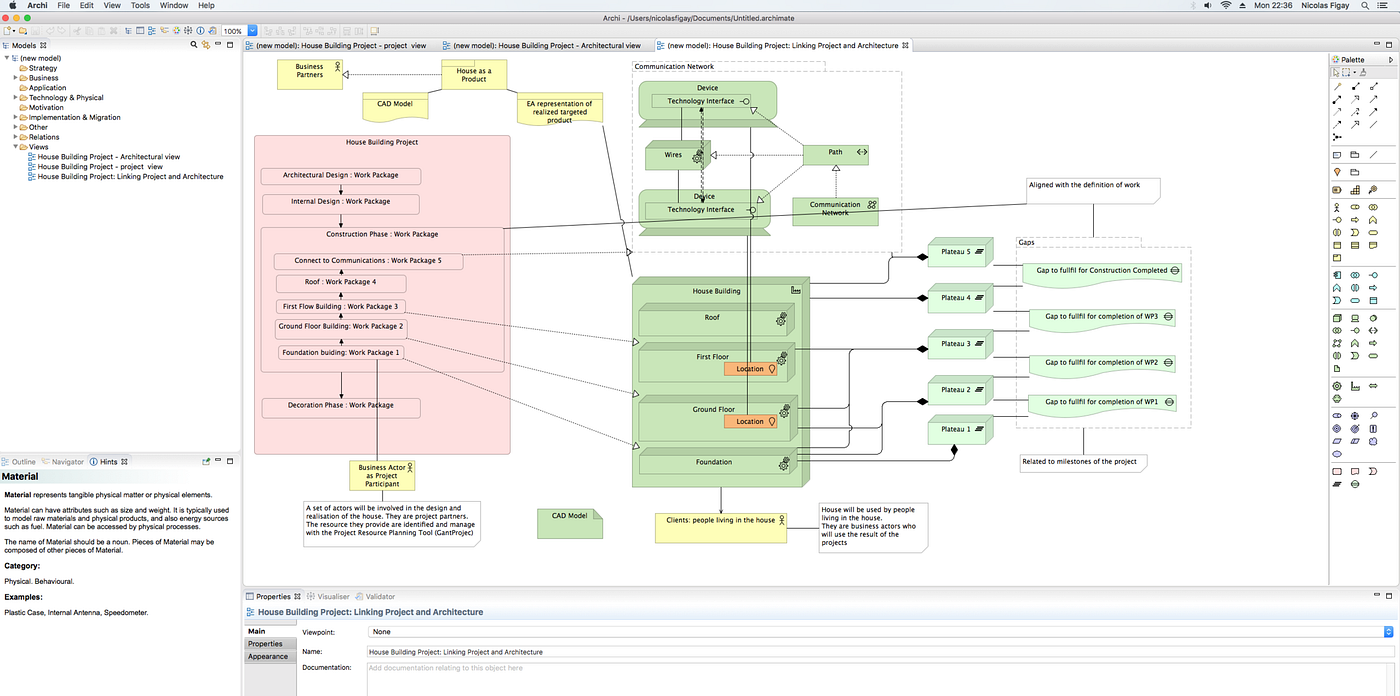Click the color wheel Palette toolbar icon

click(x=176, y=31)
